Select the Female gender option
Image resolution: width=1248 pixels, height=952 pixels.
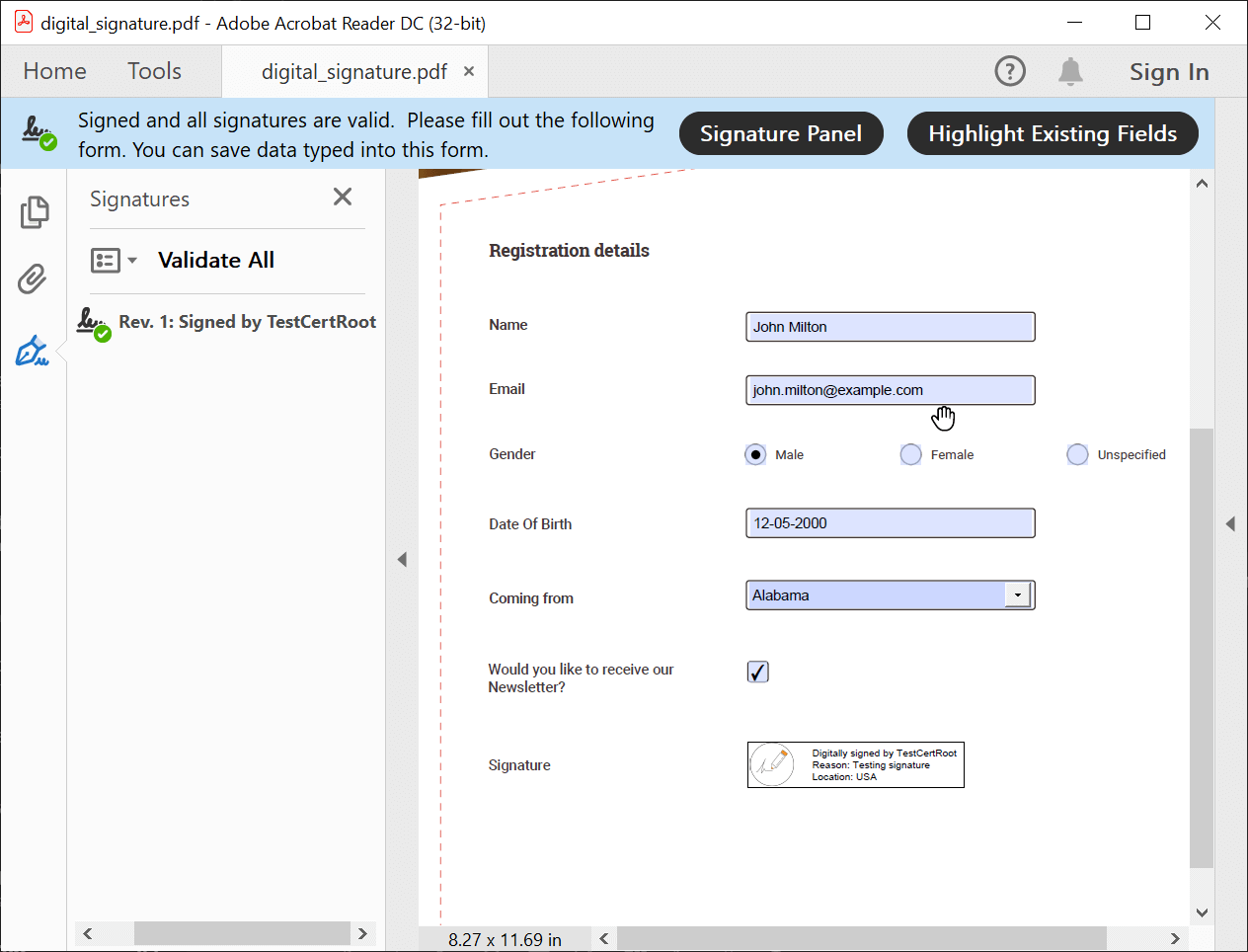pos(910,454)
